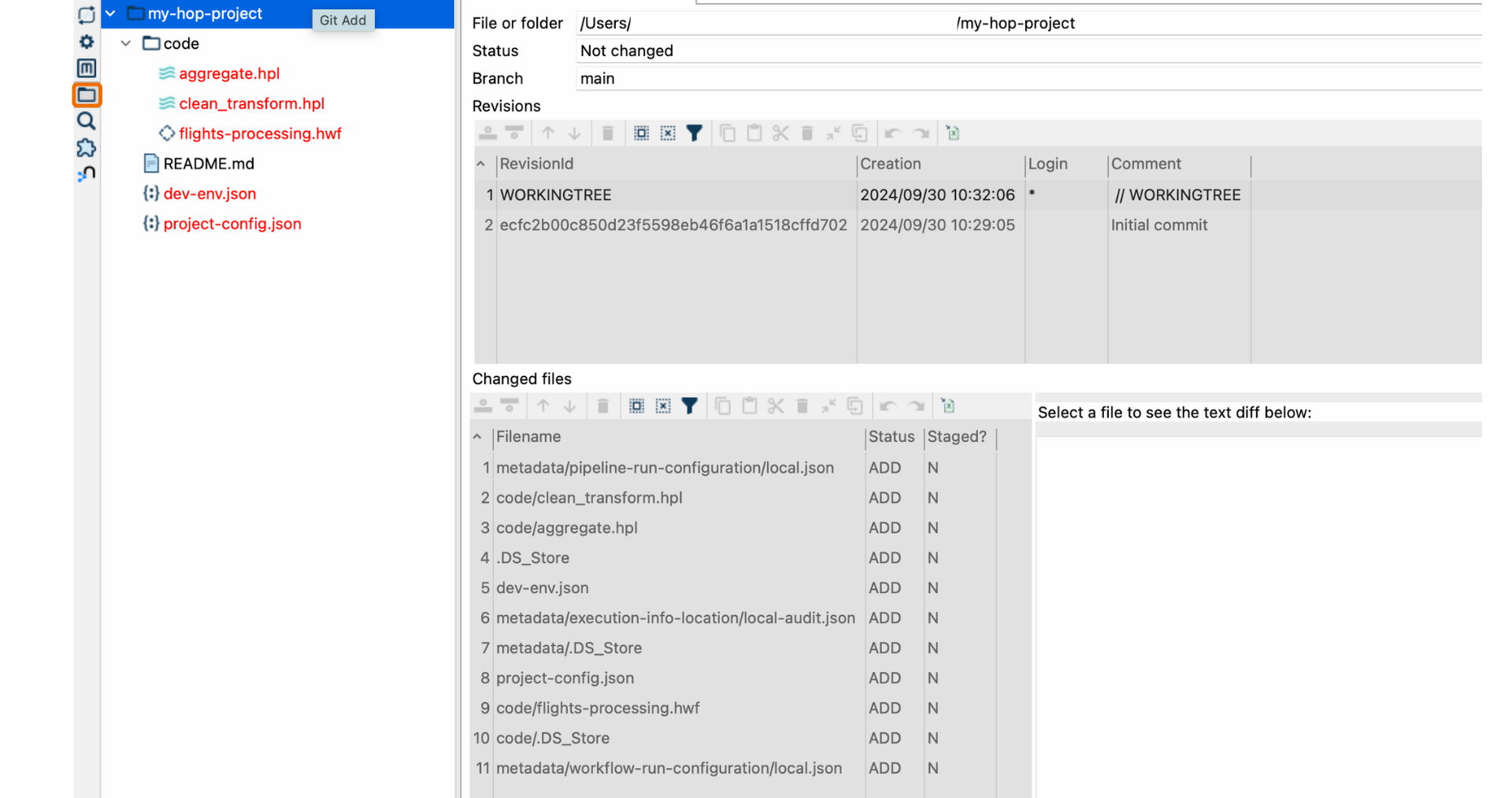1512x798 pixels.
Task: Open the Configuration perspective
Action: pyautogui.click(x=86, y=42)
